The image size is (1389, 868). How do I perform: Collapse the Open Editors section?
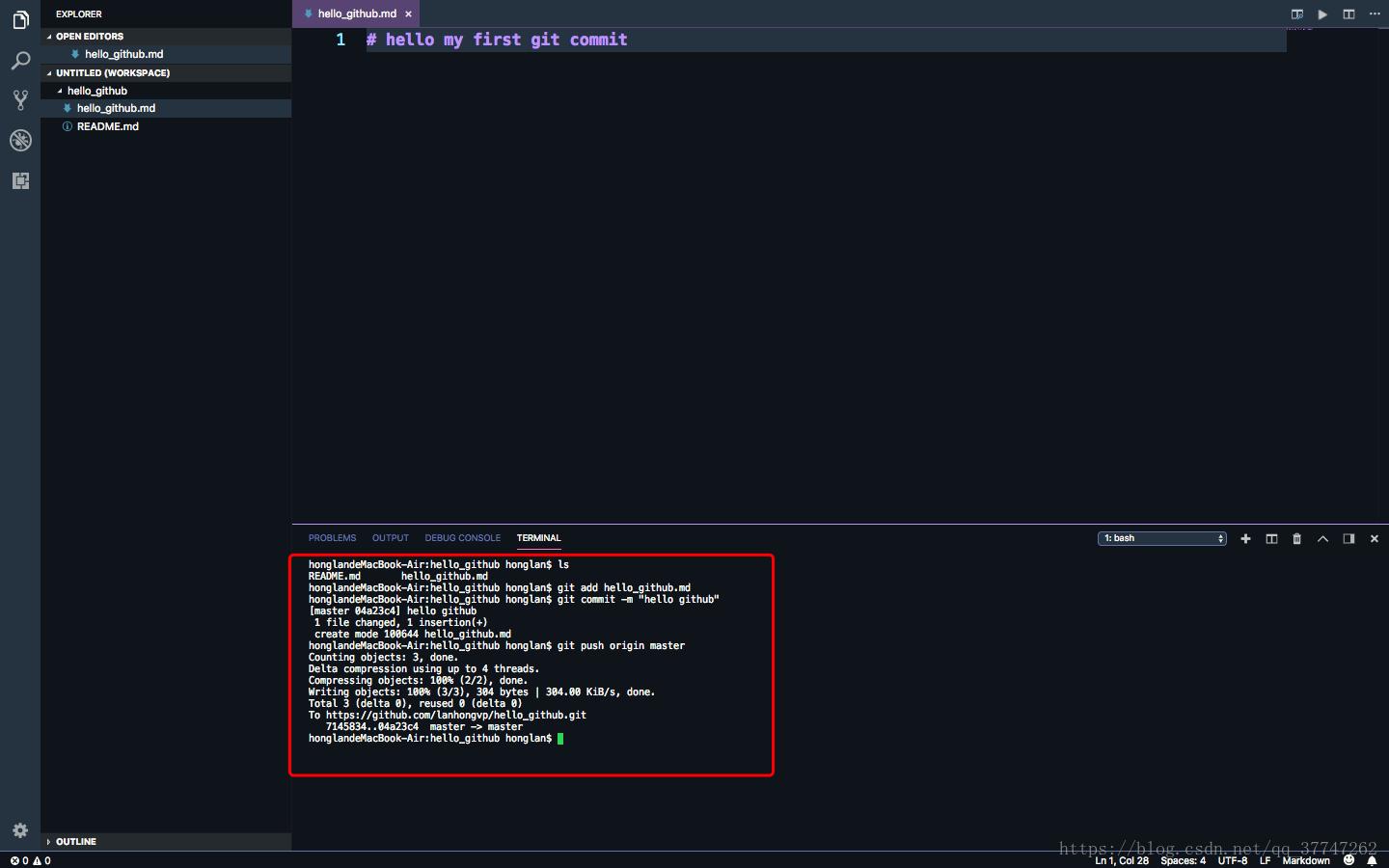pyautogui.click(x=89, y=37)
